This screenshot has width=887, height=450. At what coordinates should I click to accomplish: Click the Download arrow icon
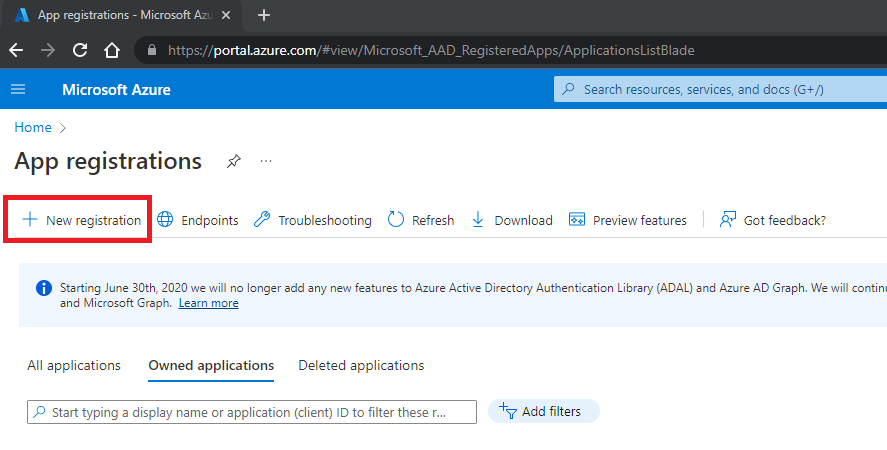478,219
